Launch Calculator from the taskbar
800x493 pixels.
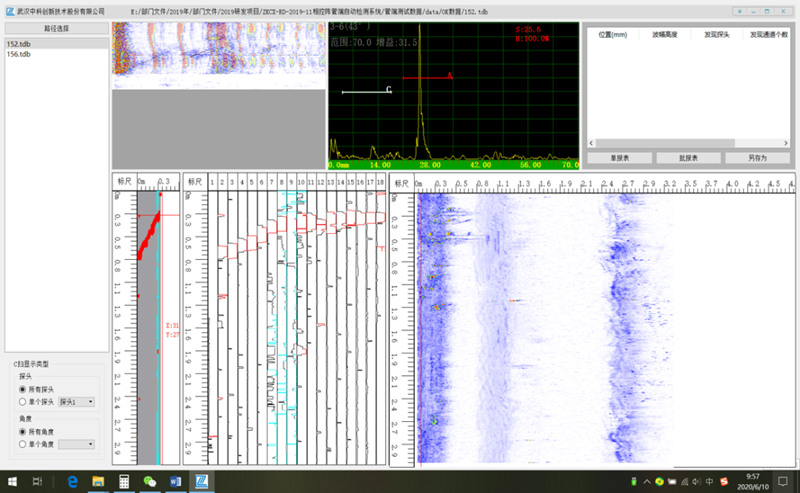[x=125, y=482]
